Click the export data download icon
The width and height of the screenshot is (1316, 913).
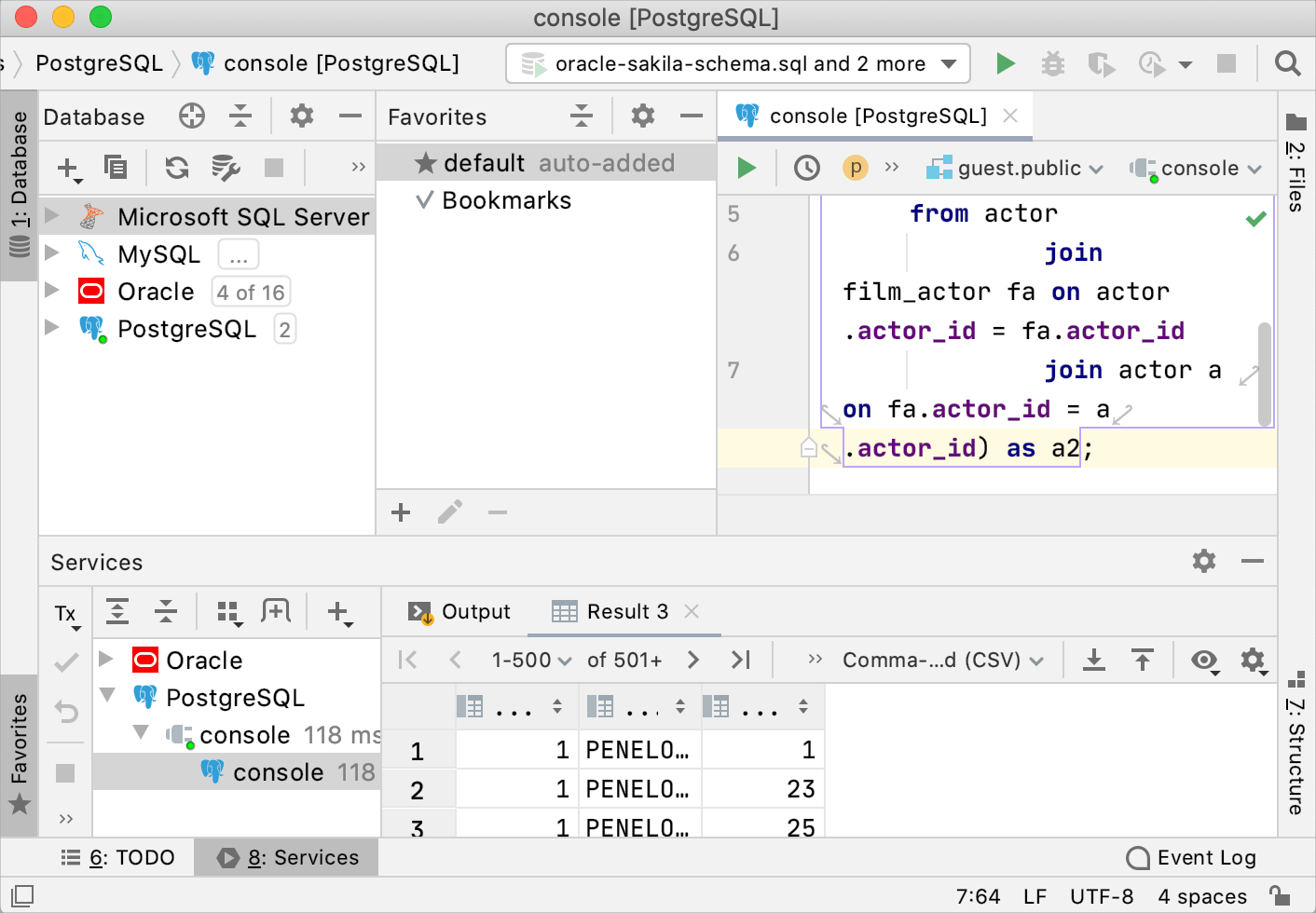[1094, 661]
